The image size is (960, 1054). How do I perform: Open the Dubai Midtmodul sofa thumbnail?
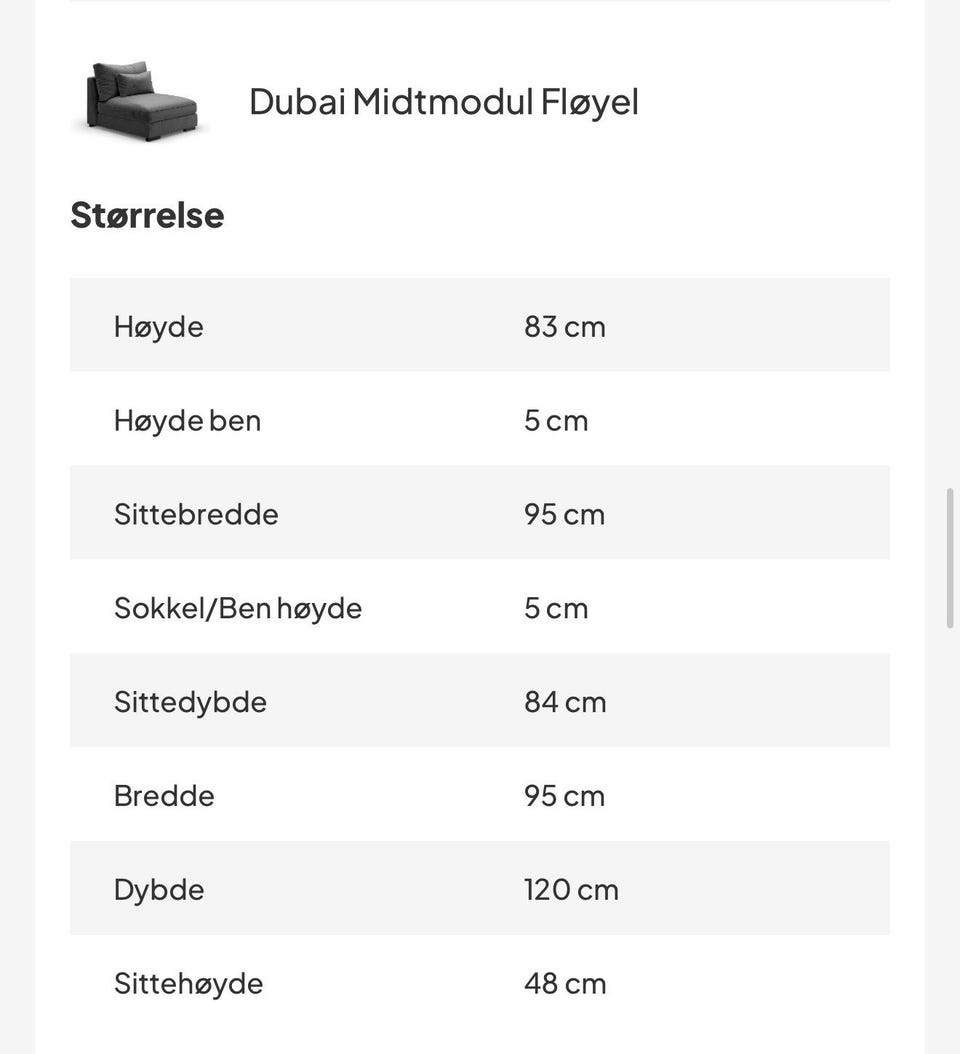point(141,101)
